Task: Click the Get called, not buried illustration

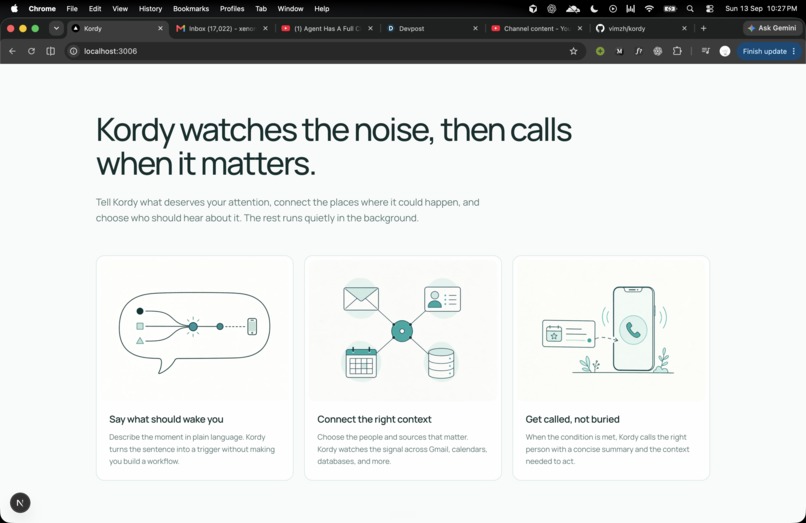Action: [x=611, y=330]
